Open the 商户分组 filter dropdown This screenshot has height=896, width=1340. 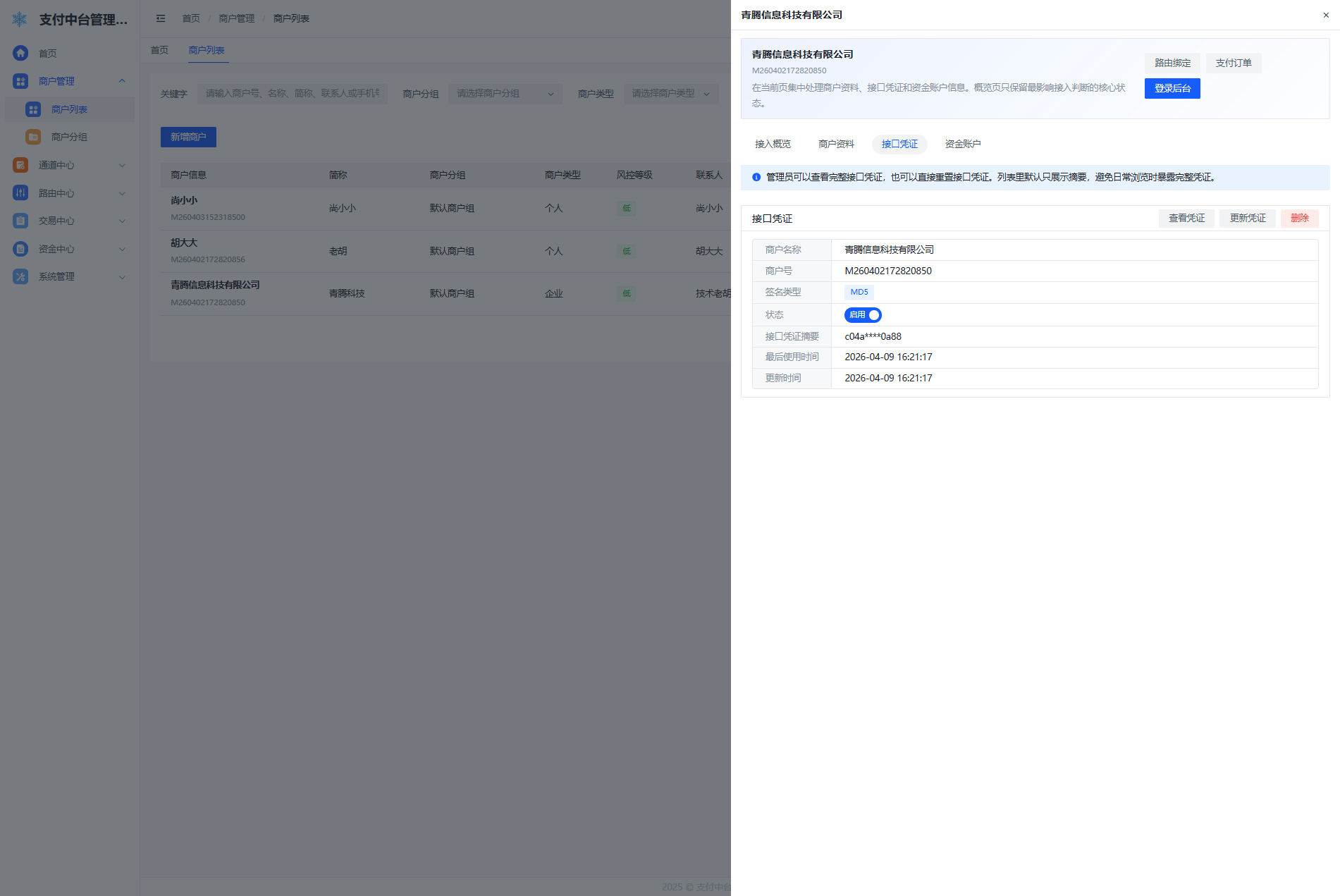point(505,94)
